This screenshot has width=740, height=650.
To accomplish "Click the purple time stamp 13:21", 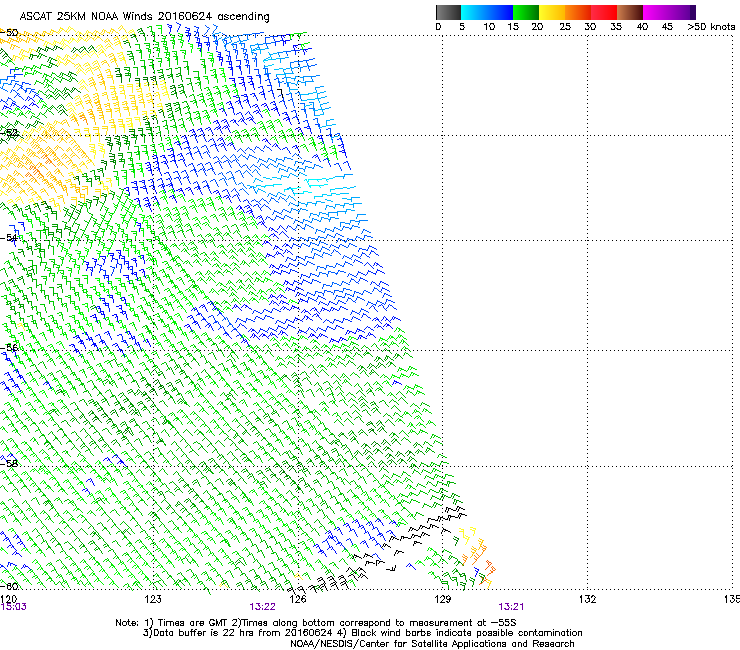I will pos(511,607).
